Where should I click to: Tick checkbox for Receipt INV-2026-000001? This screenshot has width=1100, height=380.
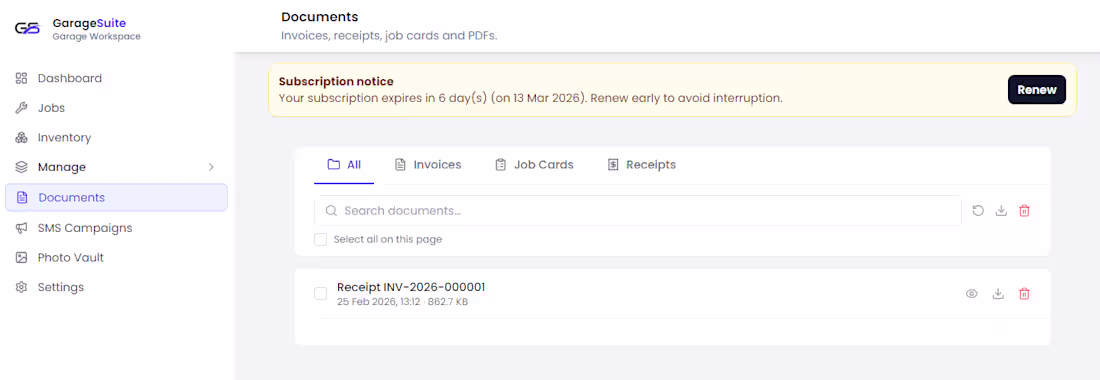pos(321,294)
